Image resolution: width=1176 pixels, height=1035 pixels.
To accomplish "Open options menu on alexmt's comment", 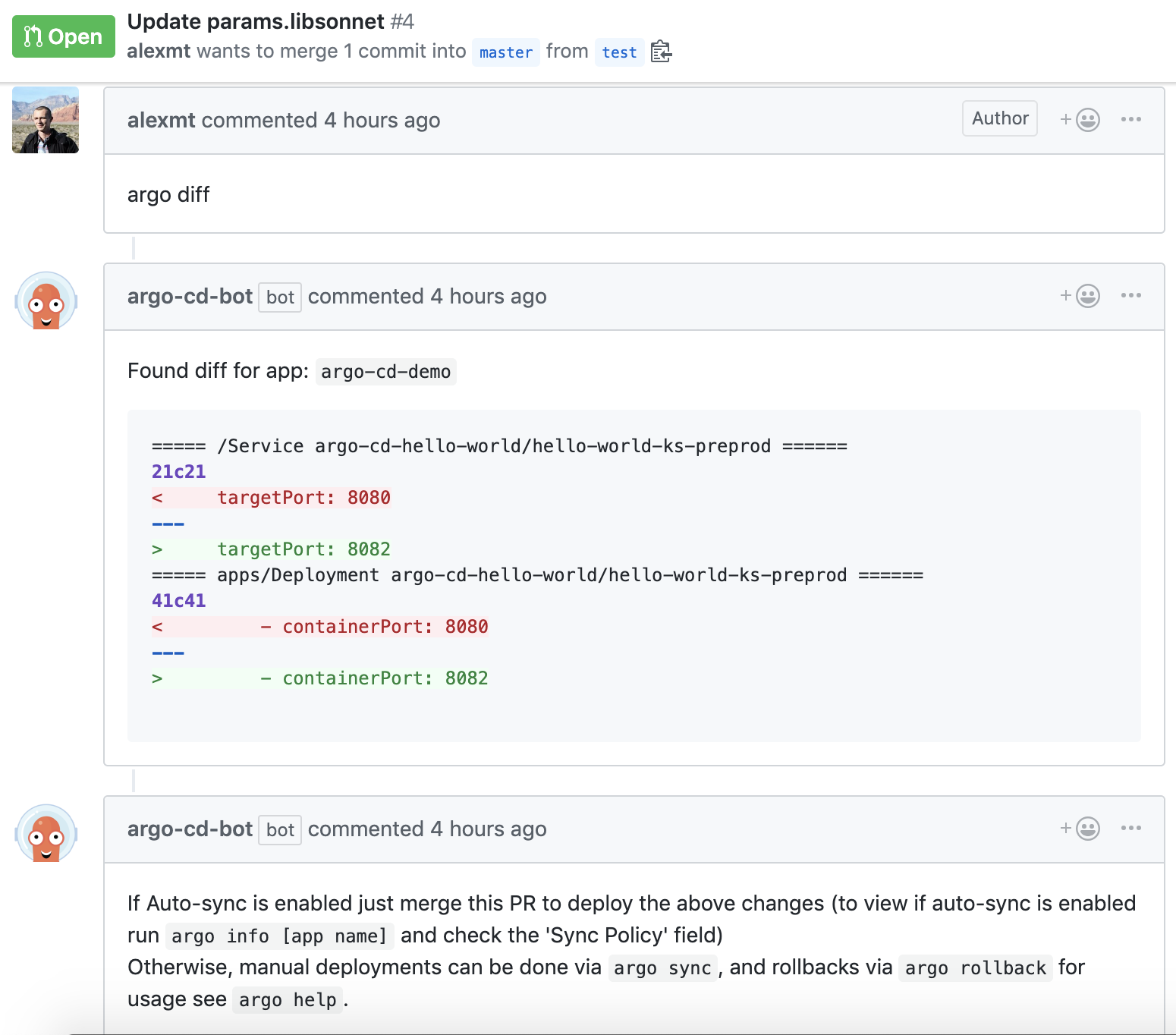I will pos(1130,119).
